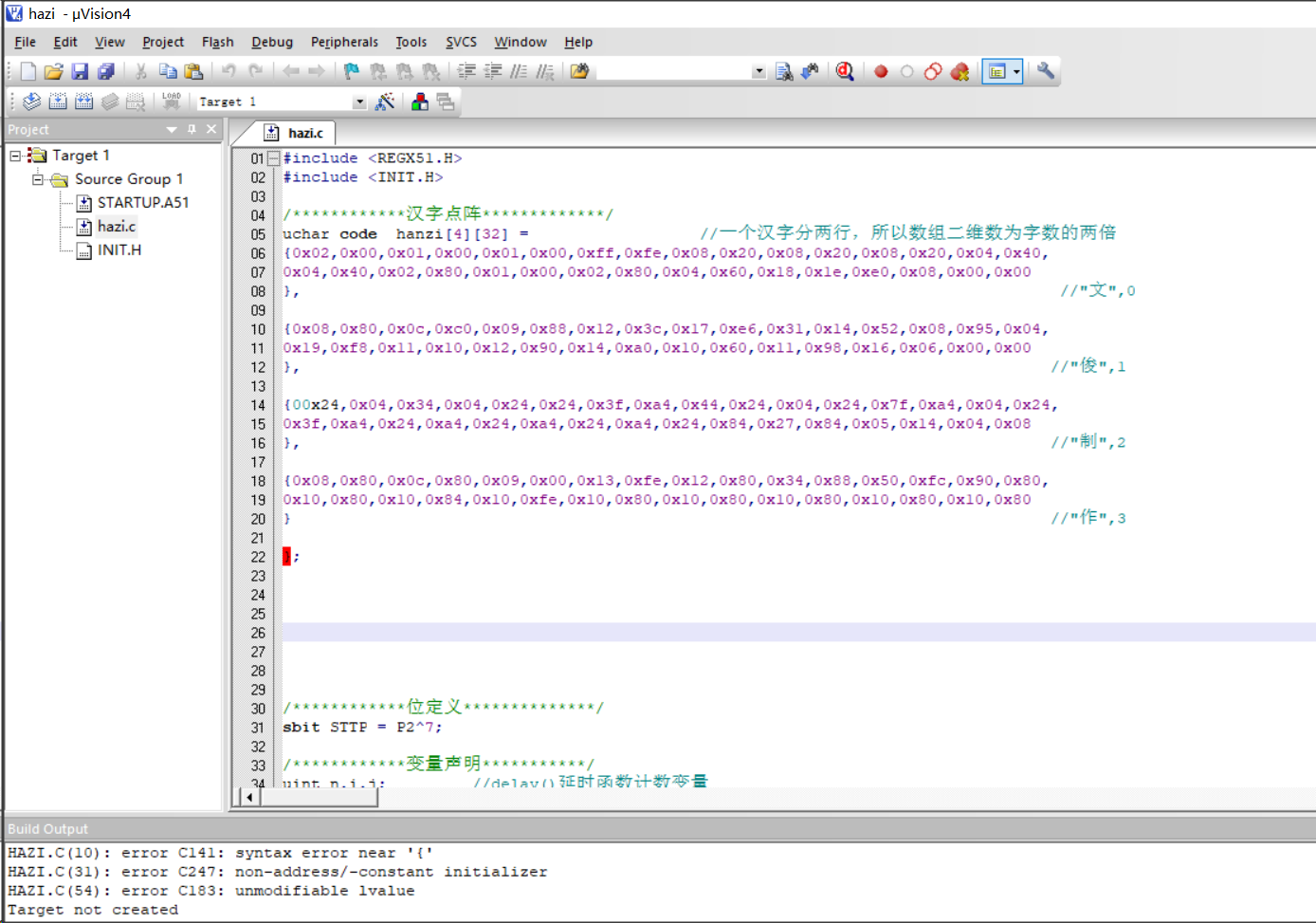Click the Undo arrow icon

pos(228,71)
